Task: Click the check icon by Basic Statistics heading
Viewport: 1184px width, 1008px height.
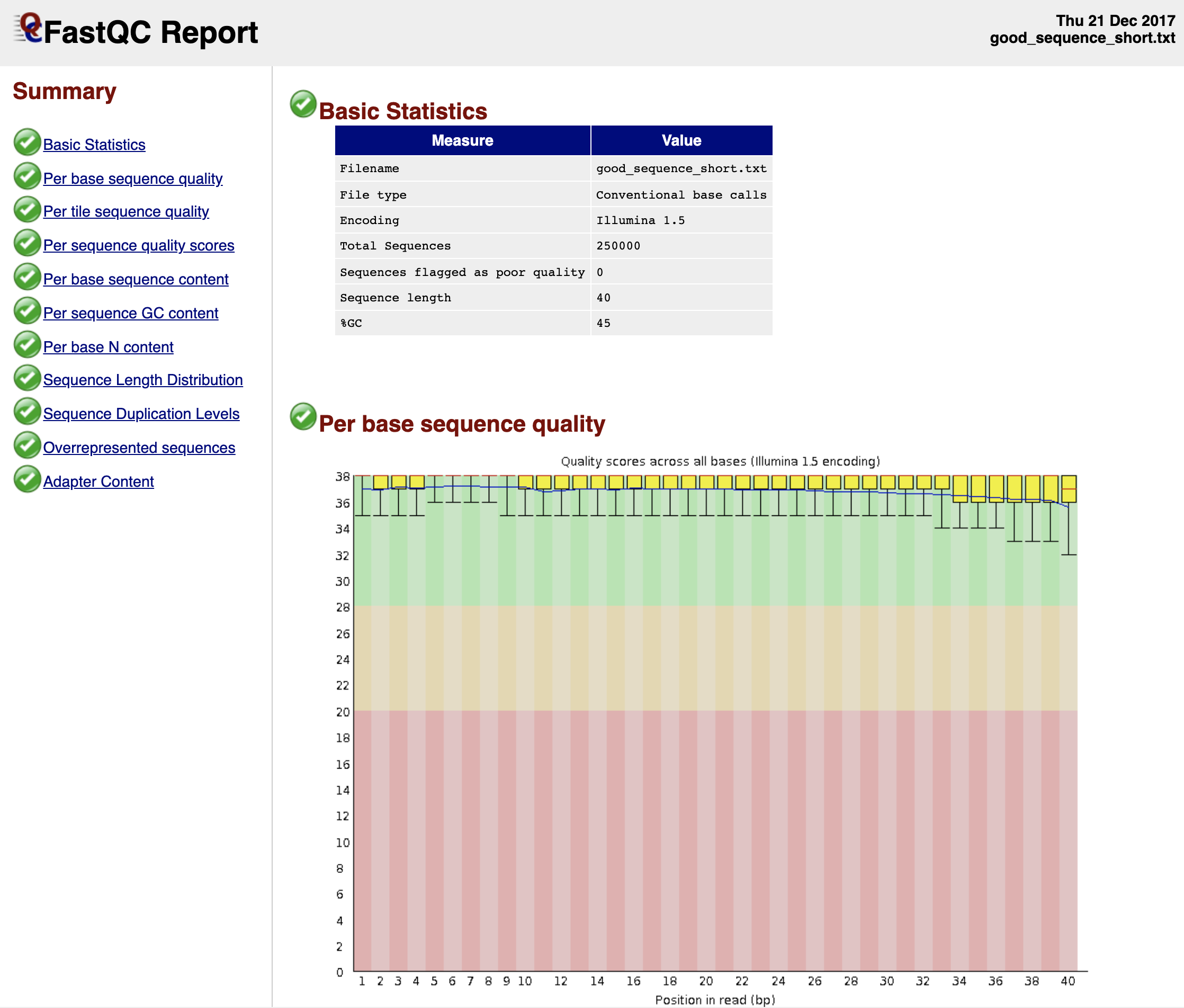Action: pos(303,104)
